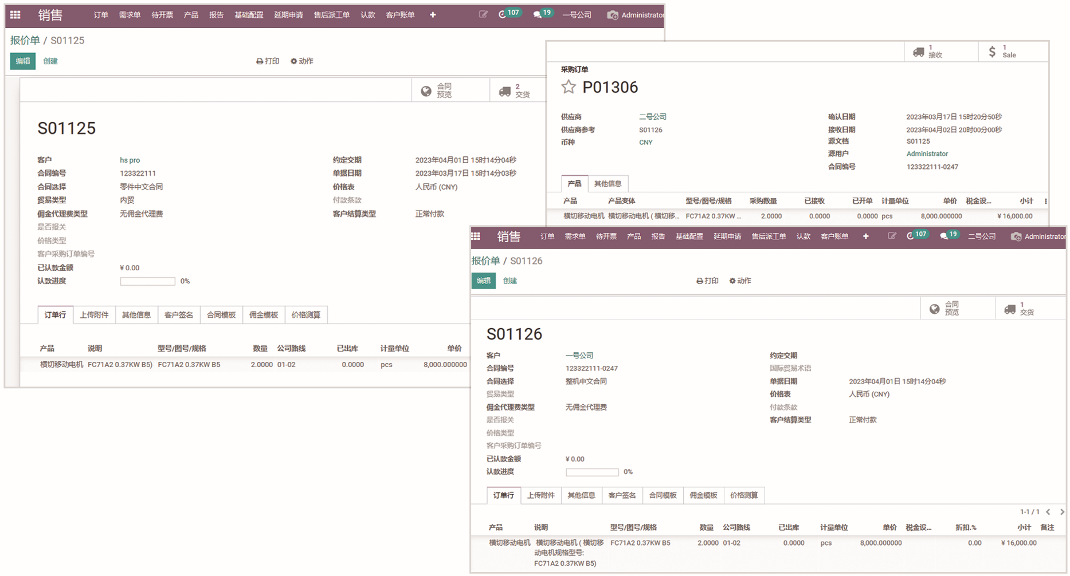
Task: Click the plus icon in S01125 top menu
Action: click(x=432, y=15)
